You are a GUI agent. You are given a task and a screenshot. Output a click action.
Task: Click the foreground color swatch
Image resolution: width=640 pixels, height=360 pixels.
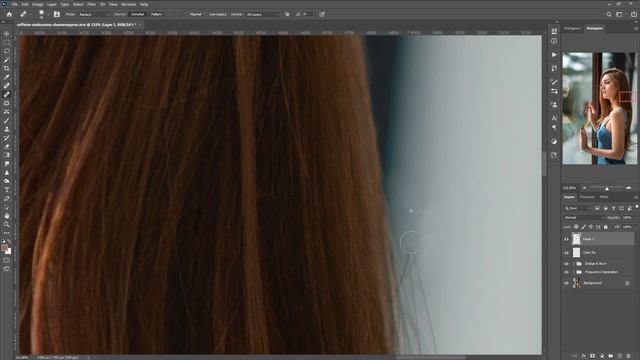click(x=4, y=248)
